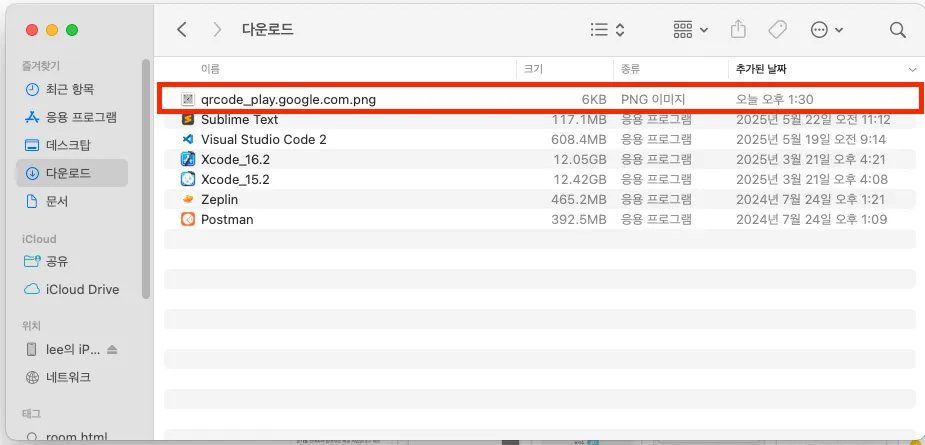Open the list view switcher

click(607, 30)
